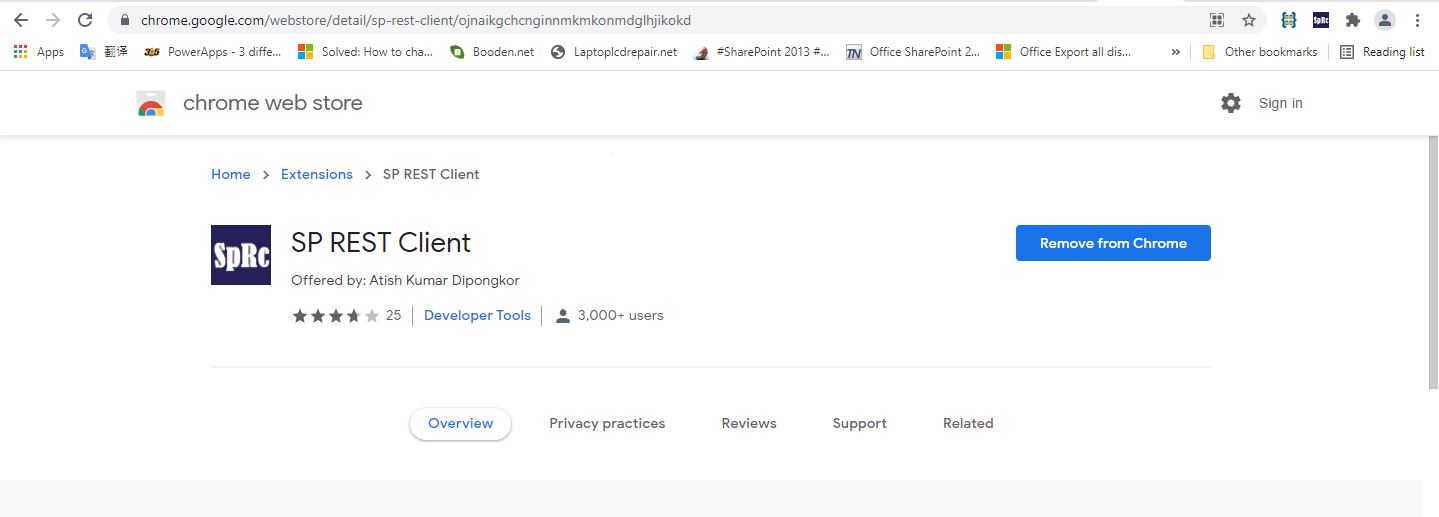Open the Booden.net bookmark
The width and height of the screenshot is (1439, 517).
point(492,52)
